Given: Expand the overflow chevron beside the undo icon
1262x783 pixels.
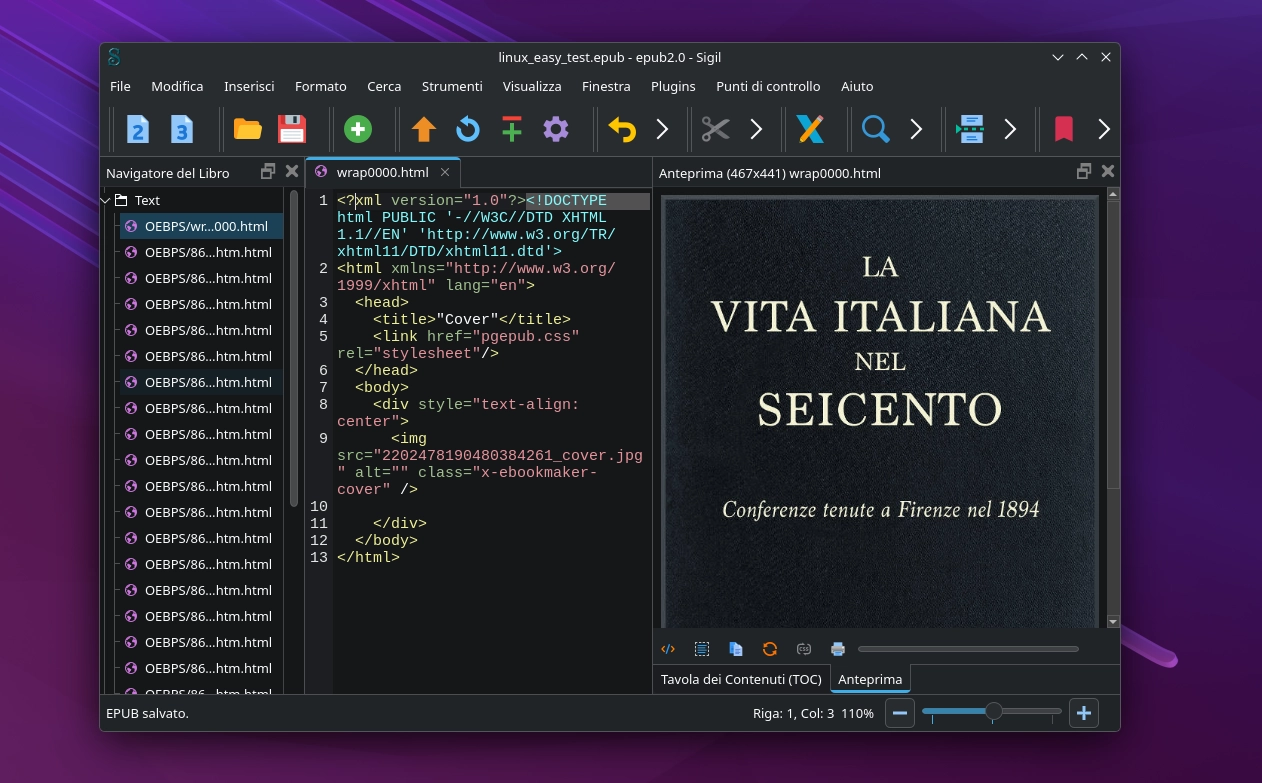Looking at the screenshot, I should click(x=662, y=129).
